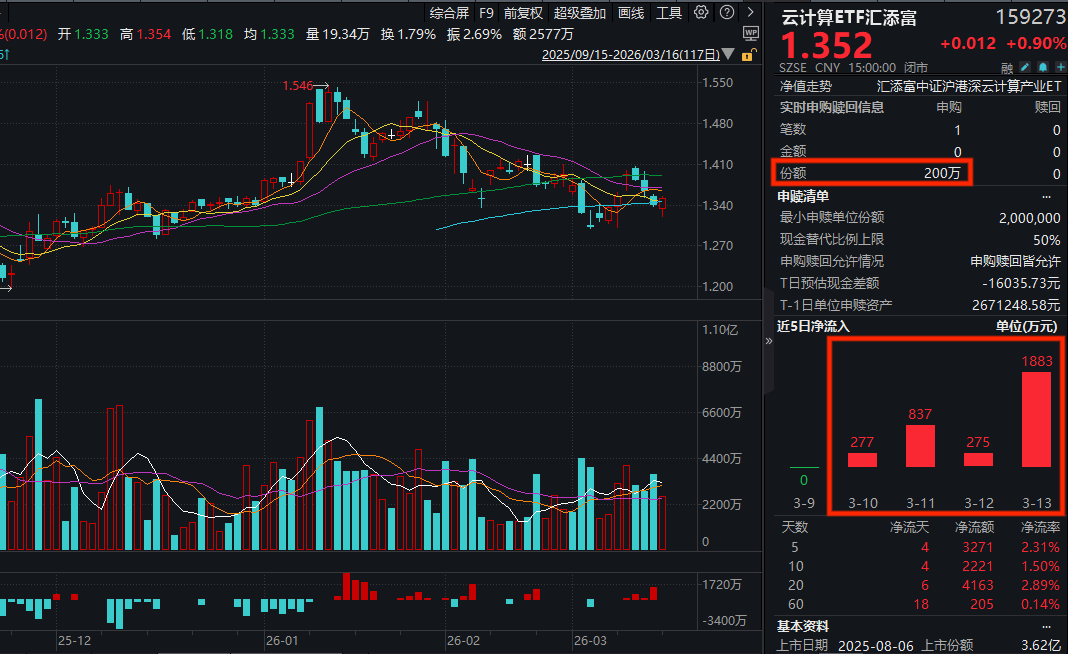Select the 画线 drawing tool
Viewport: 1068px width, 654px height.
coord(631,13)
